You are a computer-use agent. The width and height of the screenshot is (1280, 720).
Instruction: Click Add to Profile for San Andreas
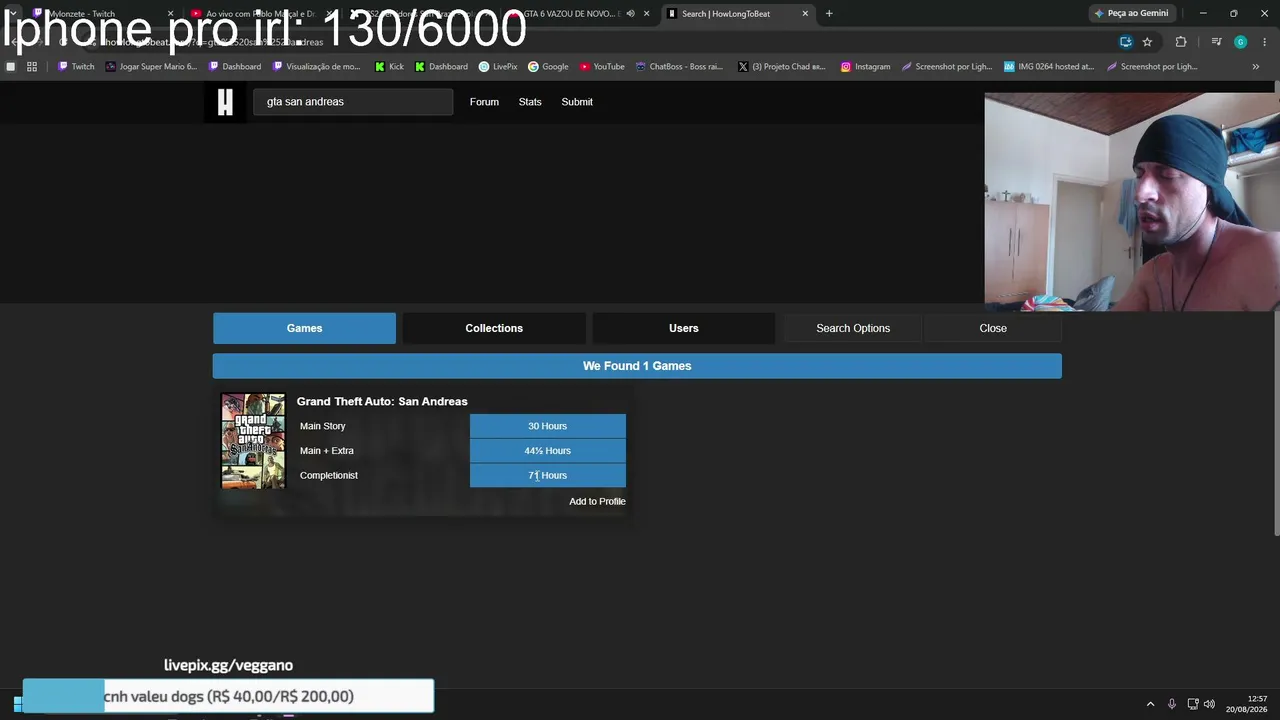point(597,502)
